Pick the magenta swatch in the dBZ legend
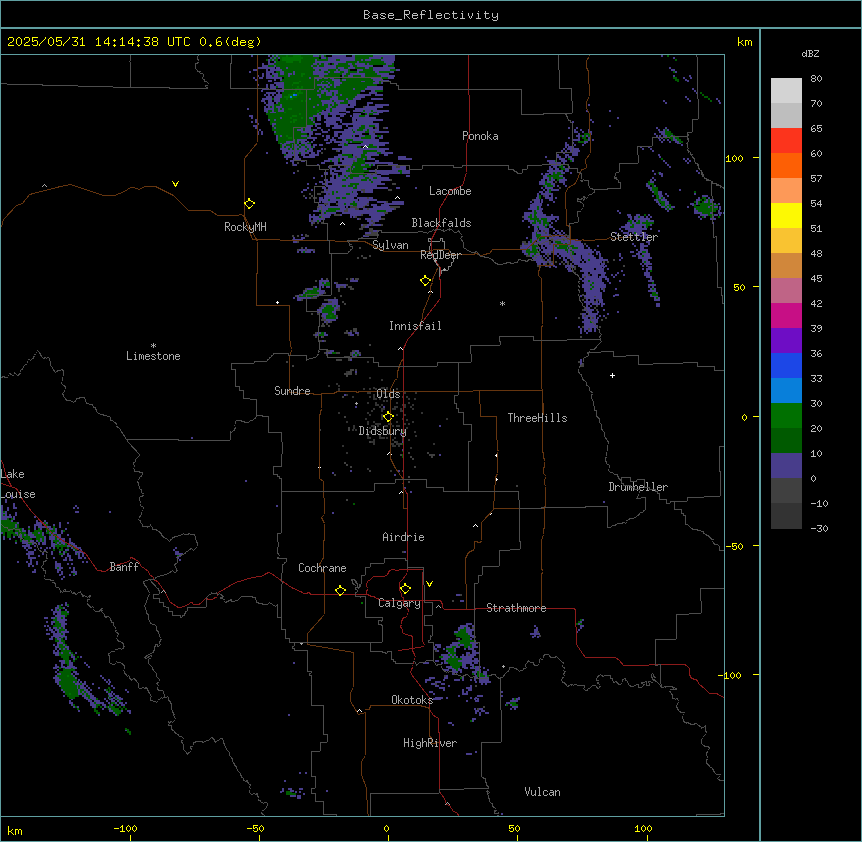Viewport: 862px width, 842px height. 786,315
